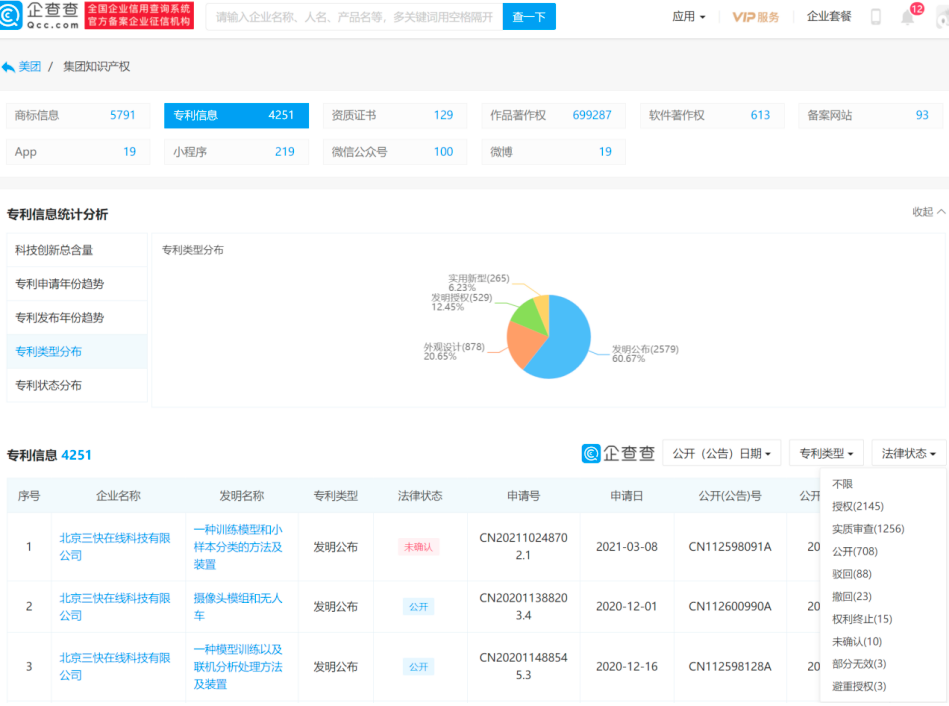
Task: Go back using the blue arrow before 美团
Action: (8, 67)
